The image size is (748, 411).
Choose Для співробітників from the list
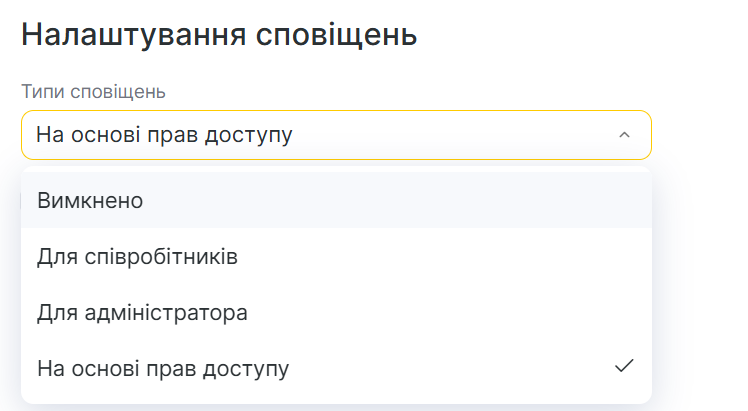pos(137,256)
